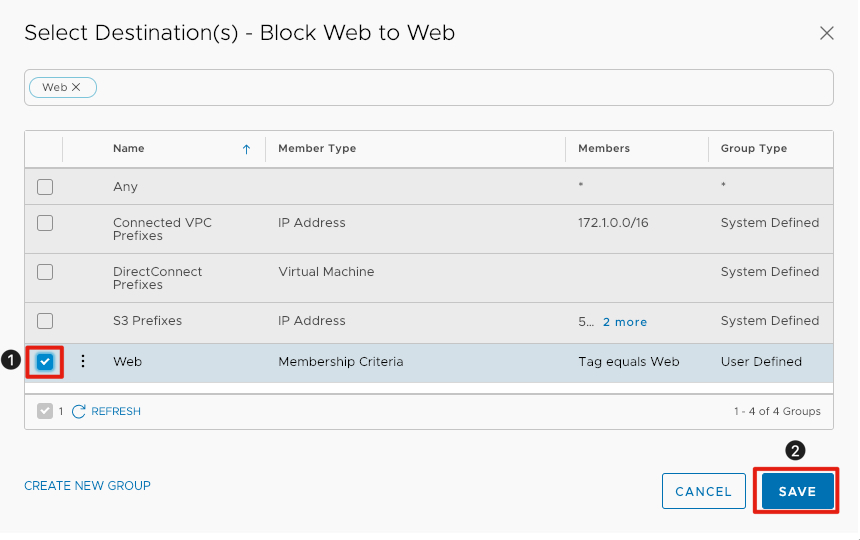The height and width of the screenshot is (540, 860).
Task: Toggle the selected-count checkbox in footer
Action: [x=45, y=411]
